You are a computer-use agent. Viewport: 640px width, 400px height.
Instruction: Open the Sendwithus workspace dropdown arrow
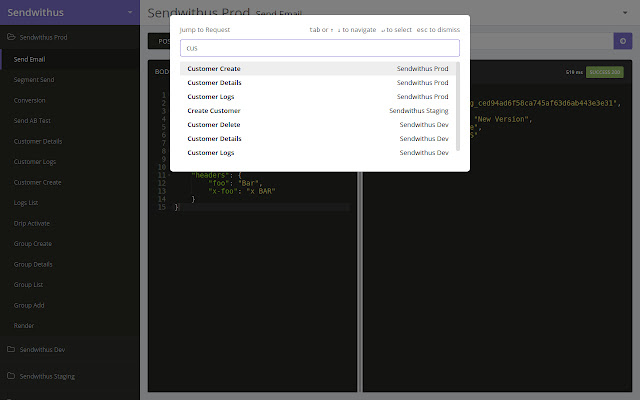click(x=130, y=13)
